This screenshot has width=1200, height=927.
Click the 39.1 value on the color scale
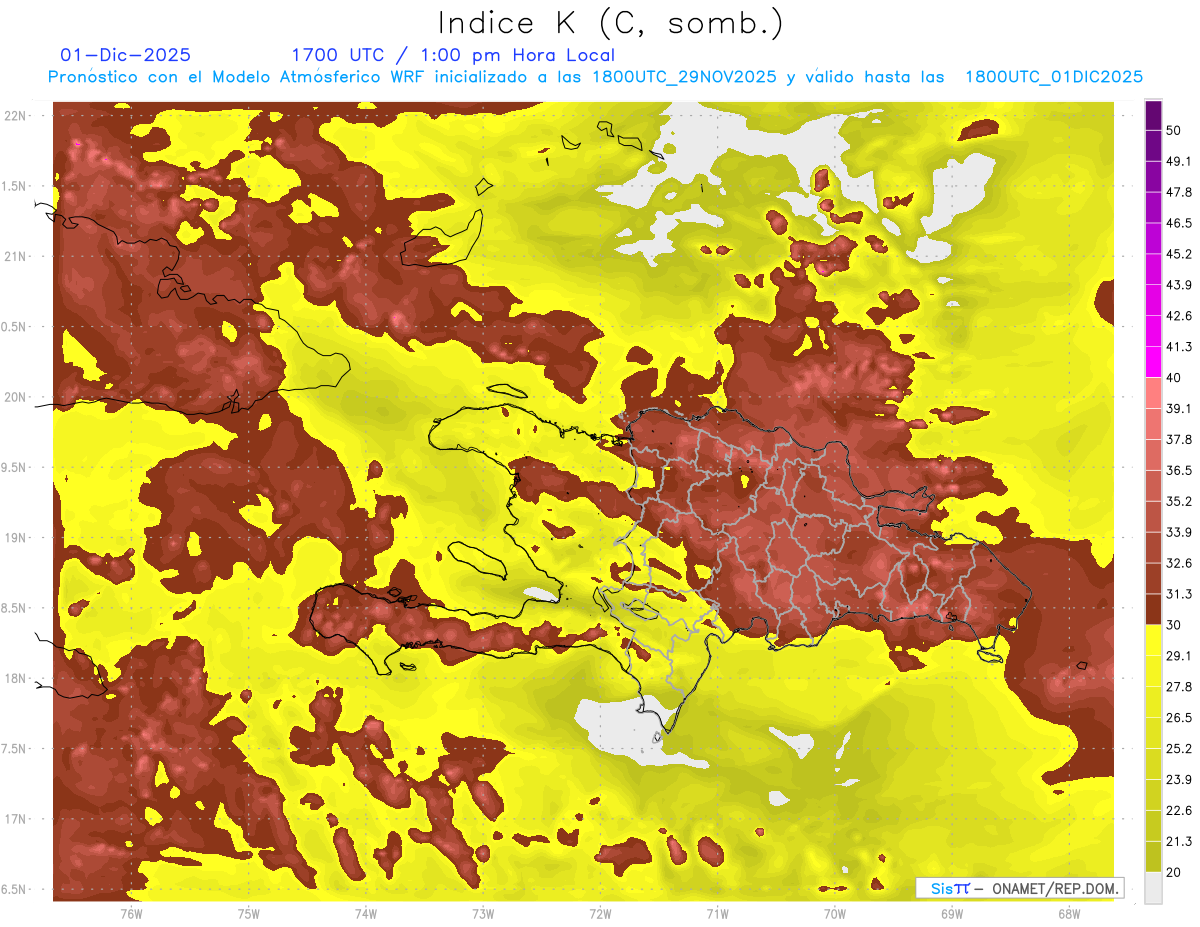coord(1178,409)
